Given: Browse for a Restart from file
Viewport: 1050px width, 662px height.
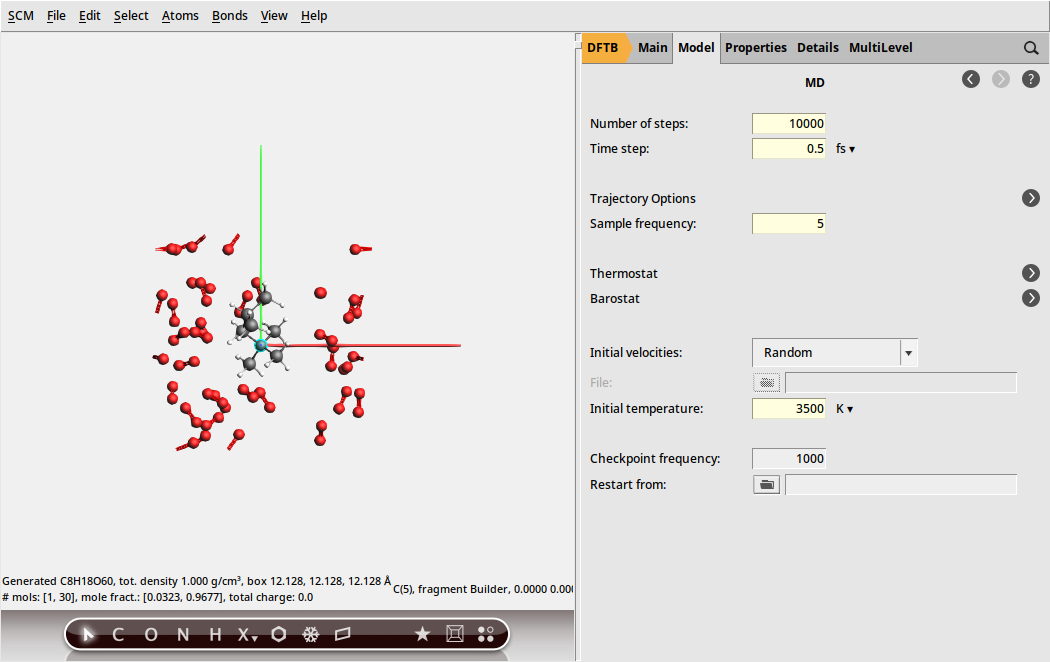Looking at the screenshot, I should (x=766, y=484).
